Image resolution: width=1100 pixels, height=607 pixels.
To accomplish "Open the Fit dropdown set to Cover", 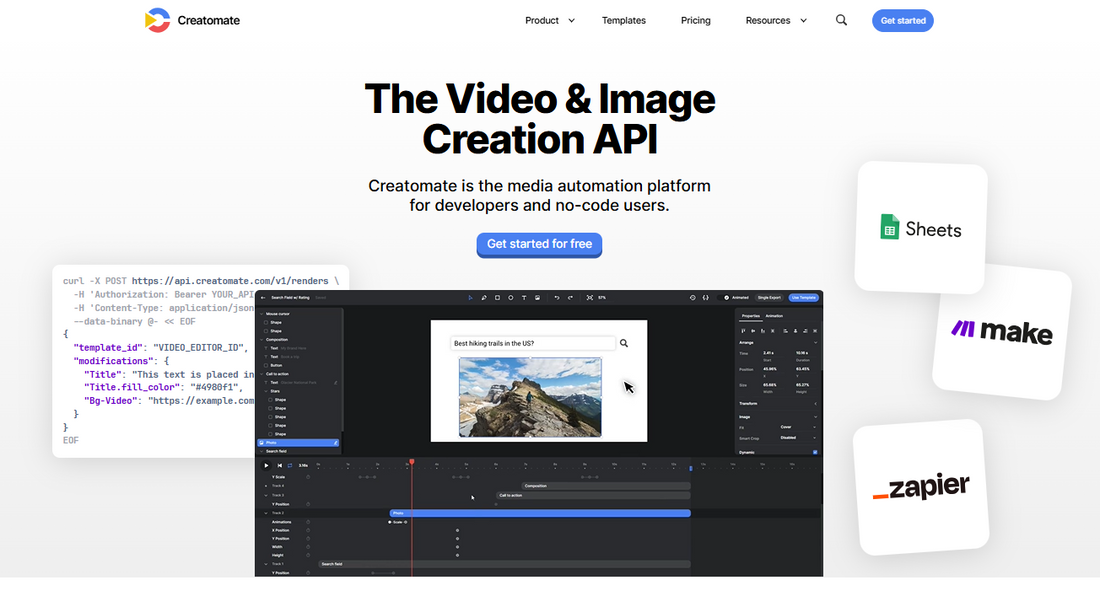I will click(x=798, y=427).
